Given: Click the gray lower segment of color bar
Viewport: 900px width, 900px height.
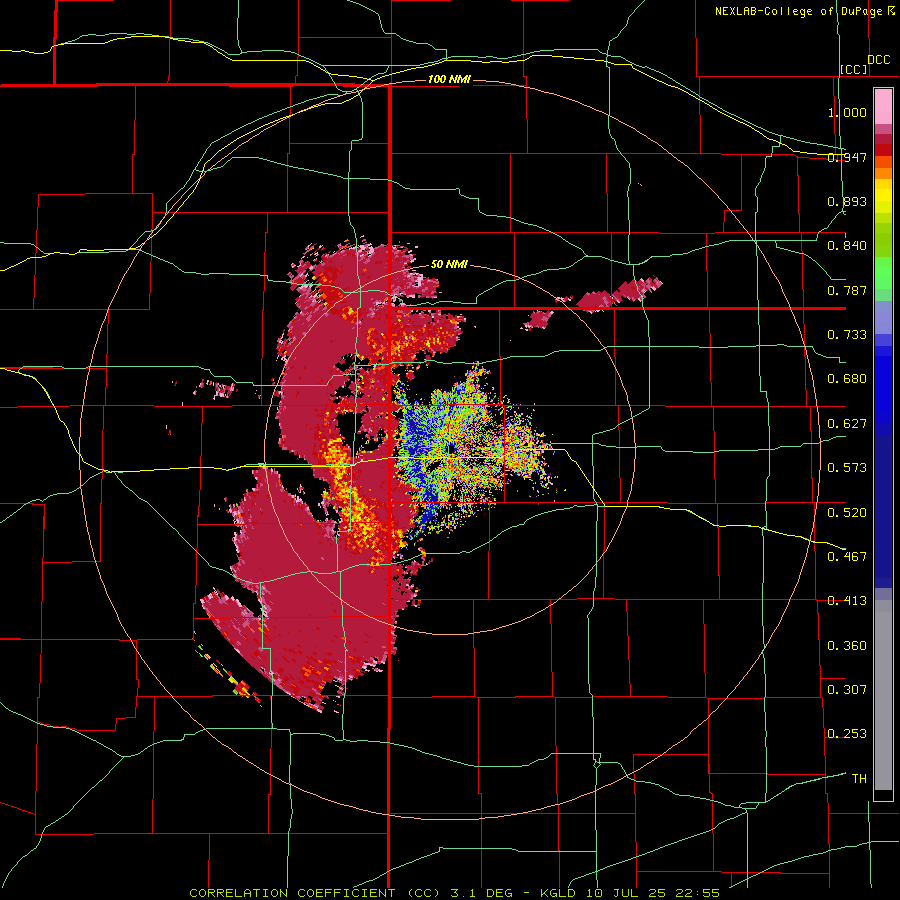Looking at the screenshot, I should [x=883, y=695].
